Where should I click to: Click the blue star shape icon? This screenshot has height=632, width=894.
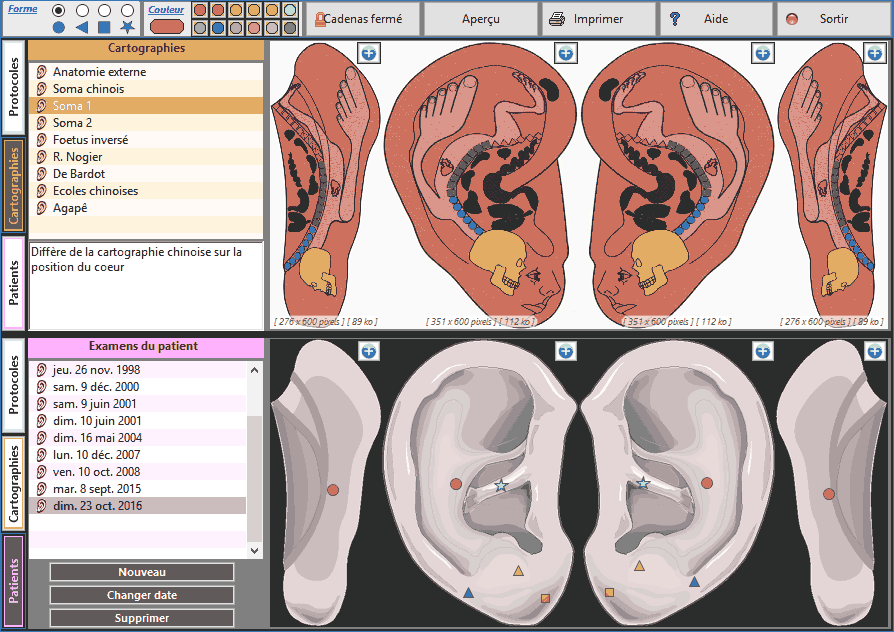[127, 27]
